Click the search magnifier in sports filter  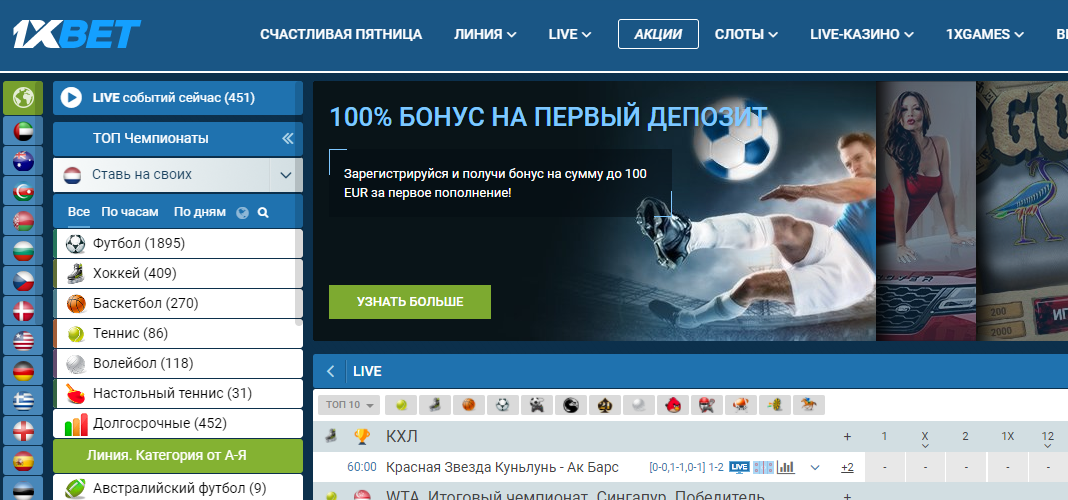263,213
